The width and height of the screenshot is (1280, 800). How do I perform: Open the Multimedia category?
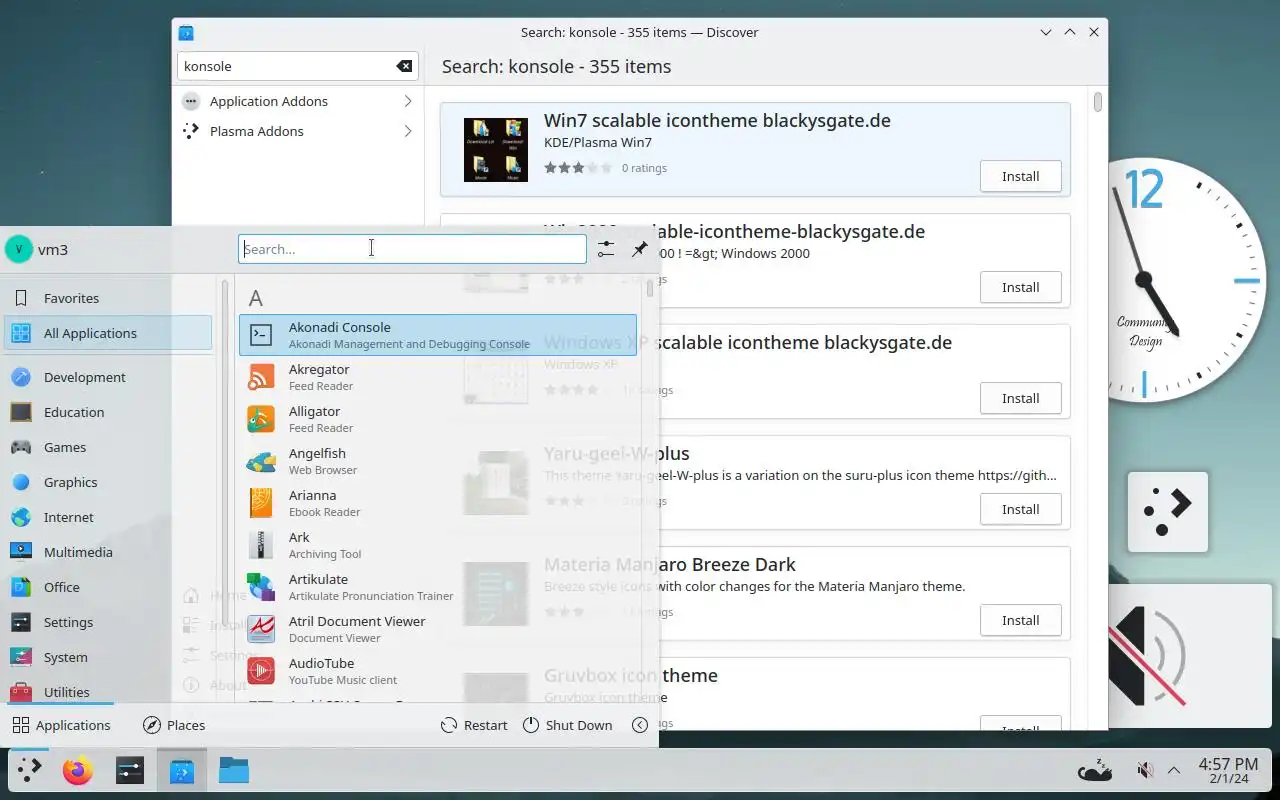[x=108, y=552]
